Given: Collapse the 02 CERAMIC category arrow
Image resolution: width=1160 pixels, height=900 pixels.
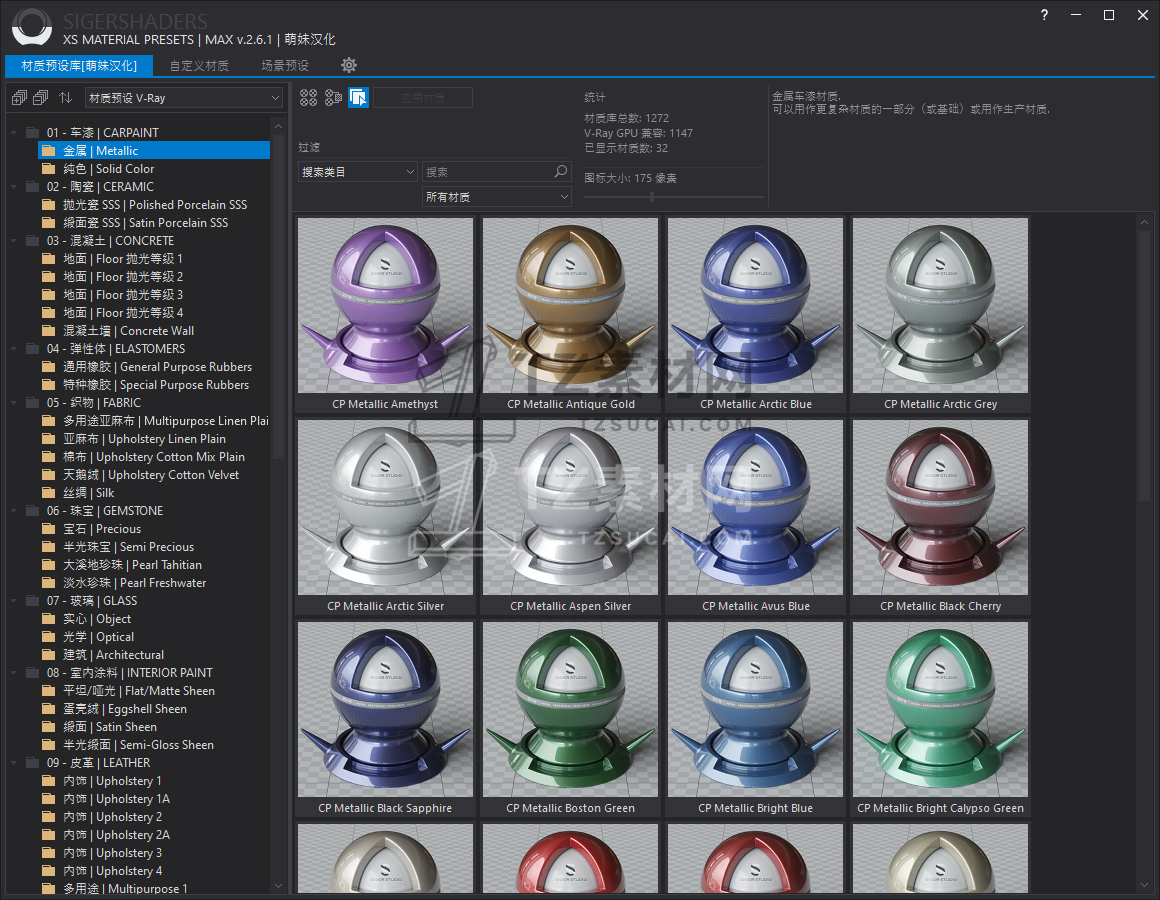Looking at the screenshot, I should tap(13, 187).
